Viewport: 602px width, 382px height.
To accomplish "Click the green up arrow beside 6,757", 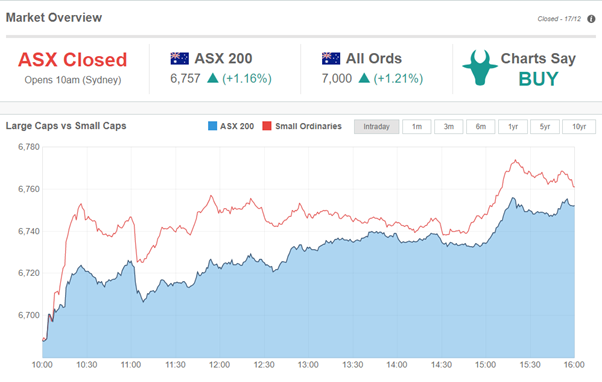I will click(213, 78).
